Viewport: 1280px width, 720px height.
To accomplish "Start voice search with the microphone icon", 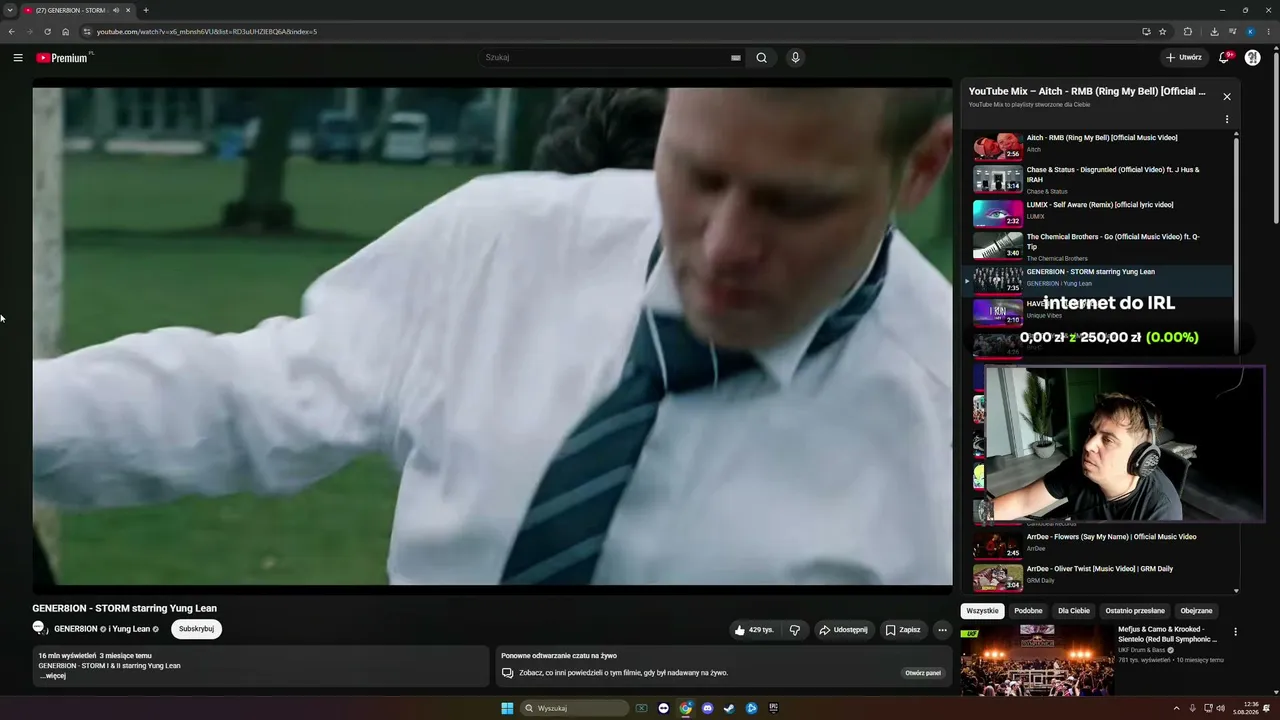I will tap(796, 58).
